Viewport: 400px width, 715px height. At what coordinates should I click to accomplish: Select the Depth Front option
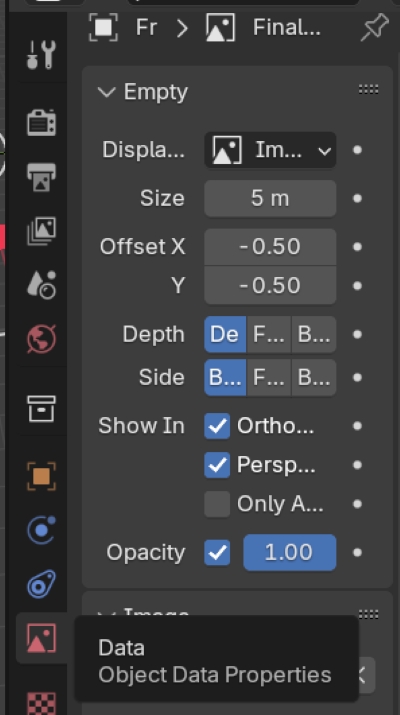click(x=269, y=334)
